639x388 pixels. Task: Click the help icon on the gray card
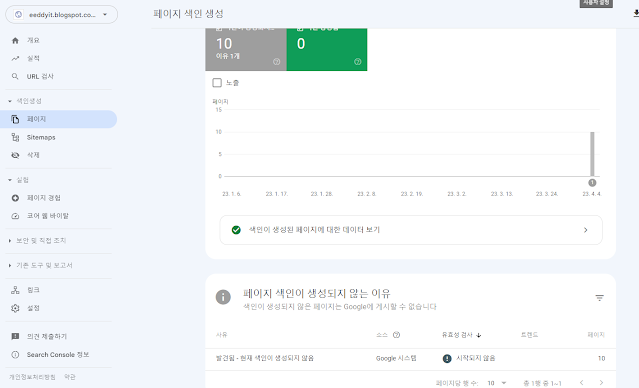276,62
